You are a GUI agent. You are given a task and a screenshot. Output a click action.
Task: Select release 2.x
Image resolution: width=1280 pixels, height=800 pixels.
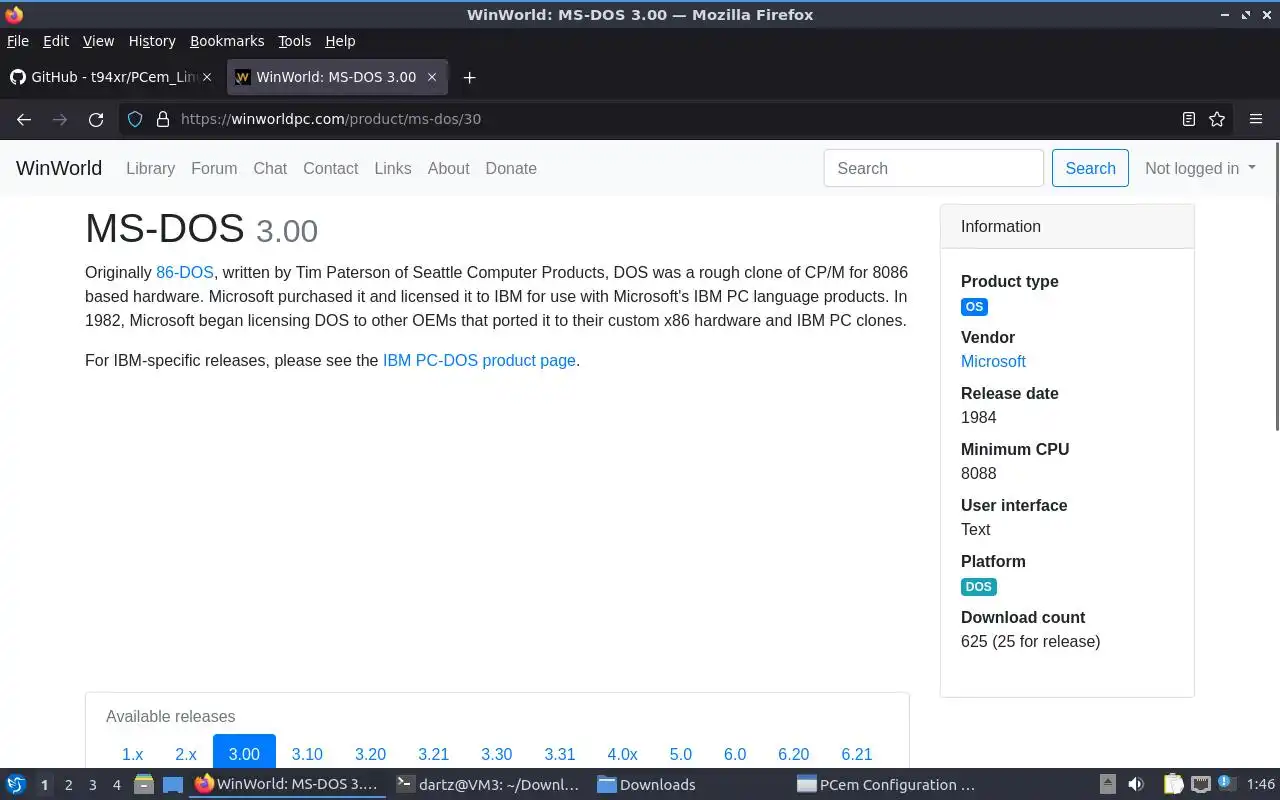coord(186,754)
